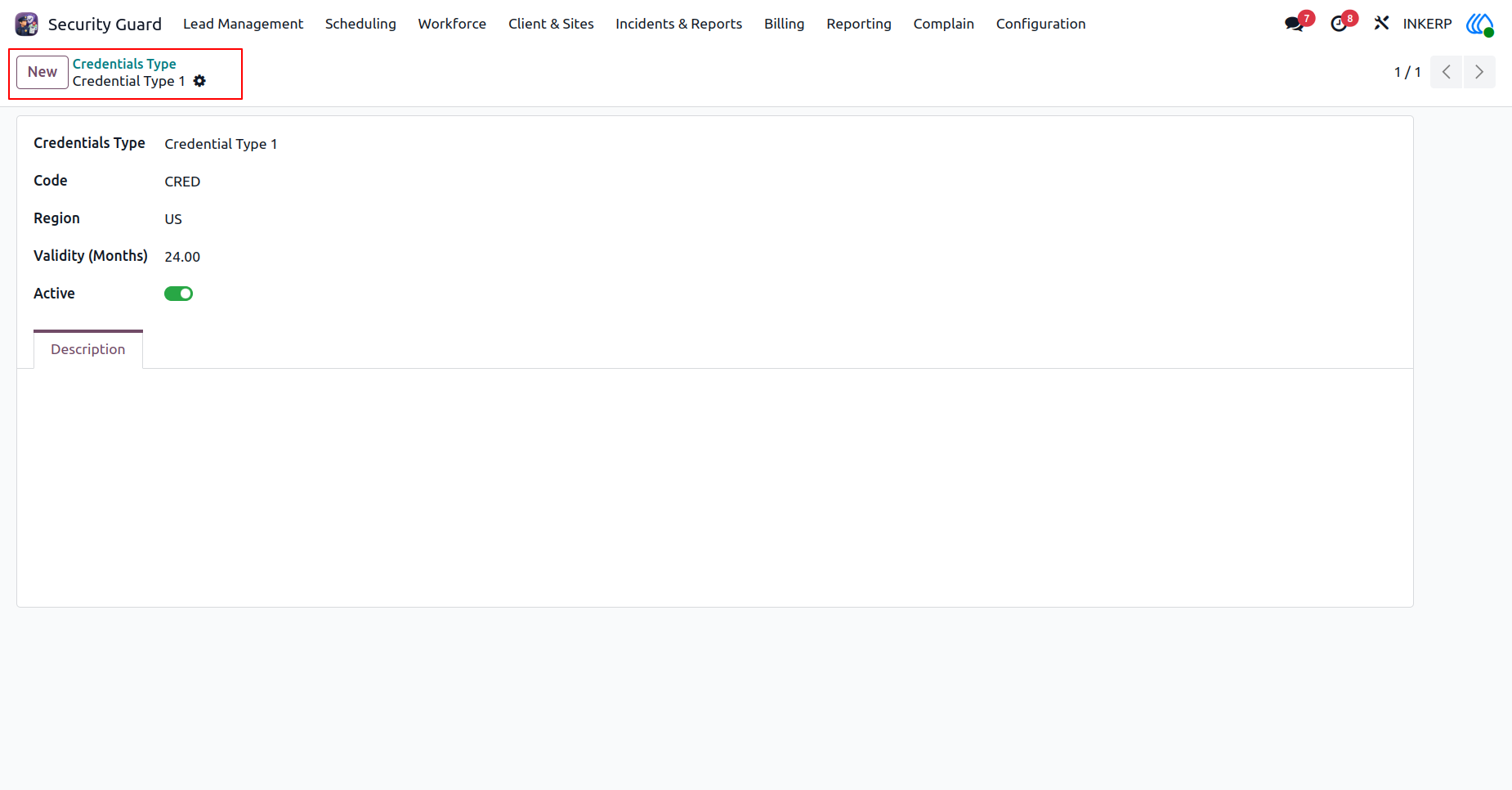The height and width of the screenshot is (790, 1512).
Task: Open the user avatar menu
Action: pos(1480,24)
